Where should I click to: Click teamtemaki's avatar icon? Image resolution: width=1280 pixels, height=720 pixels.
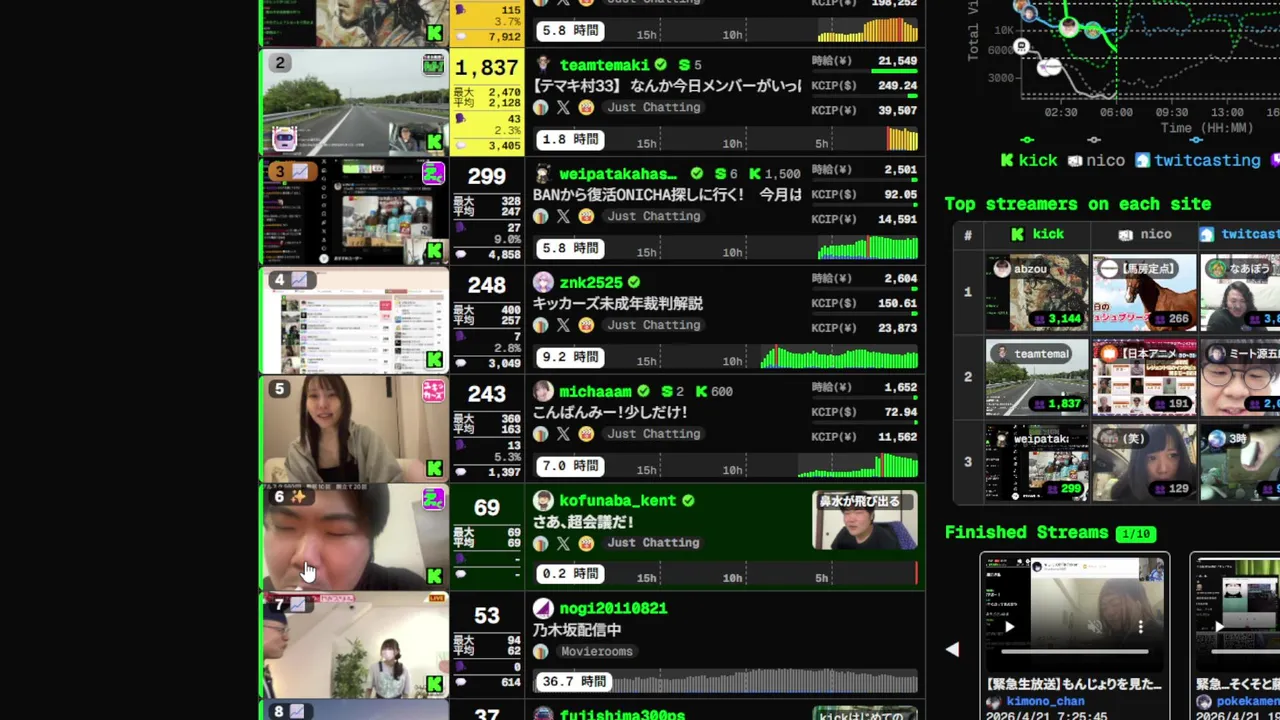pos(543,65)
